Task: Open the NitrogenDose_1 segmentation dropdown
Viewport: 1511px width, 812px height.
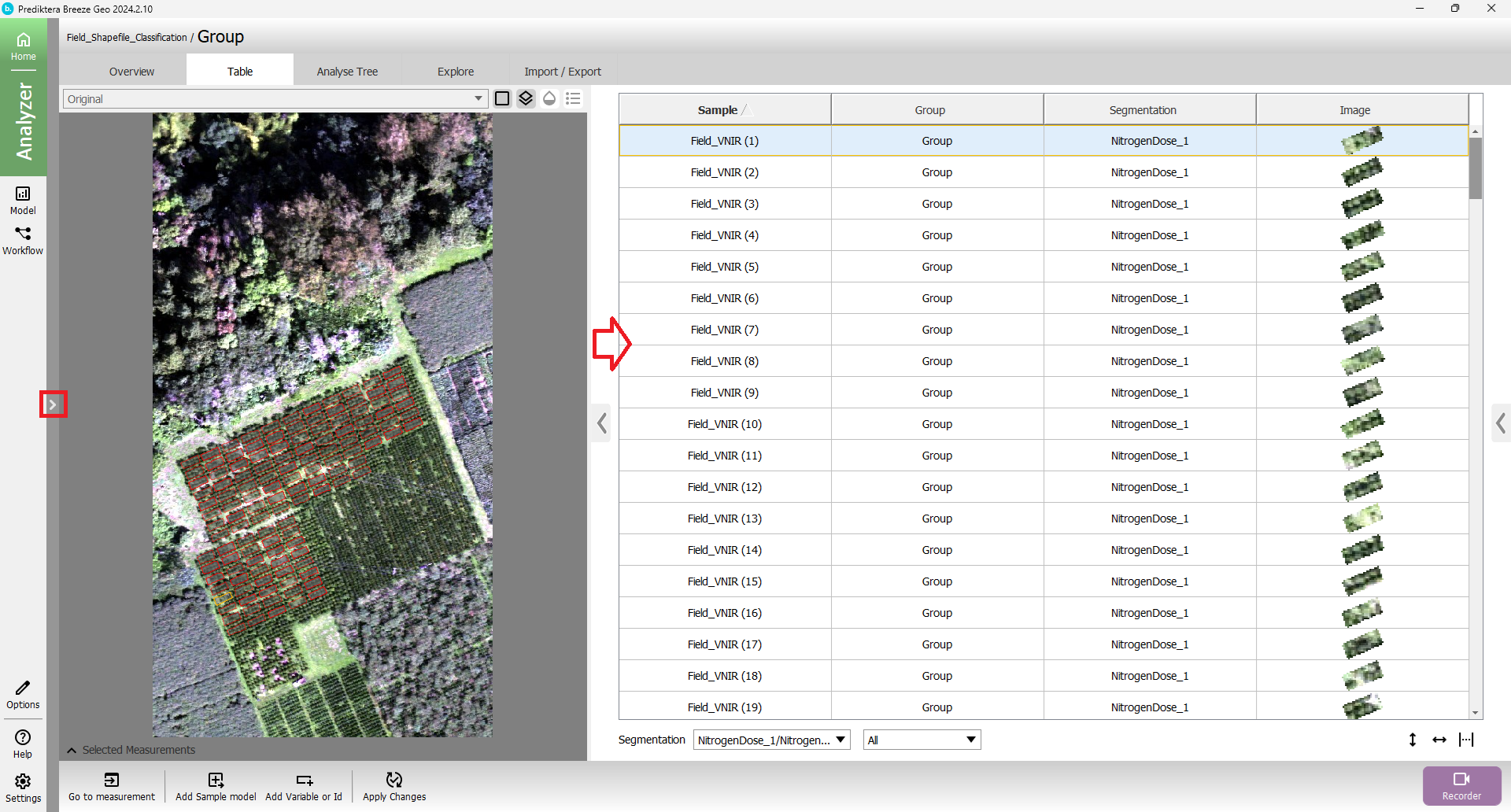Action: click(771, 740)
